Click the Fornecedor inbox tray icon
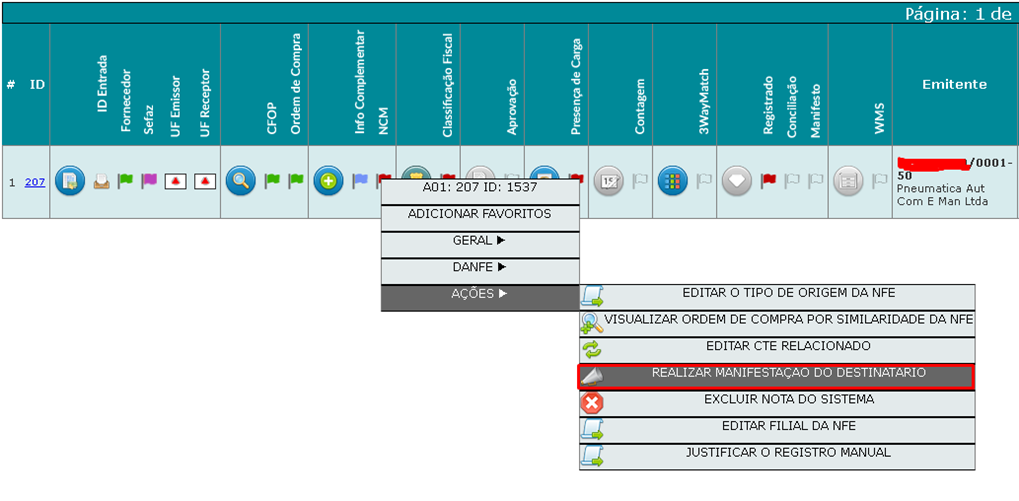 coord(102,181)
